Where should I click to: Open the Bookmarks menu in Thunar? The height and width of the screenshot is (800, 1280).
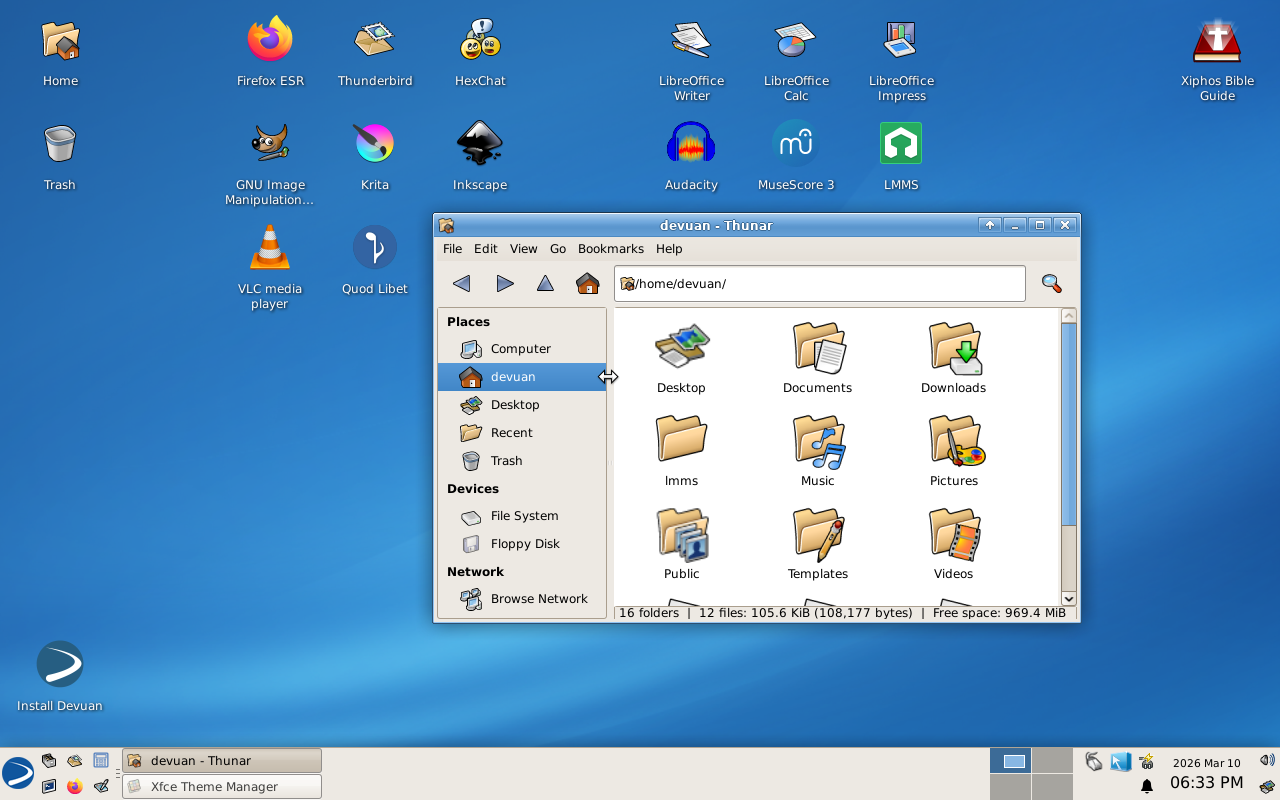[610, 249]
